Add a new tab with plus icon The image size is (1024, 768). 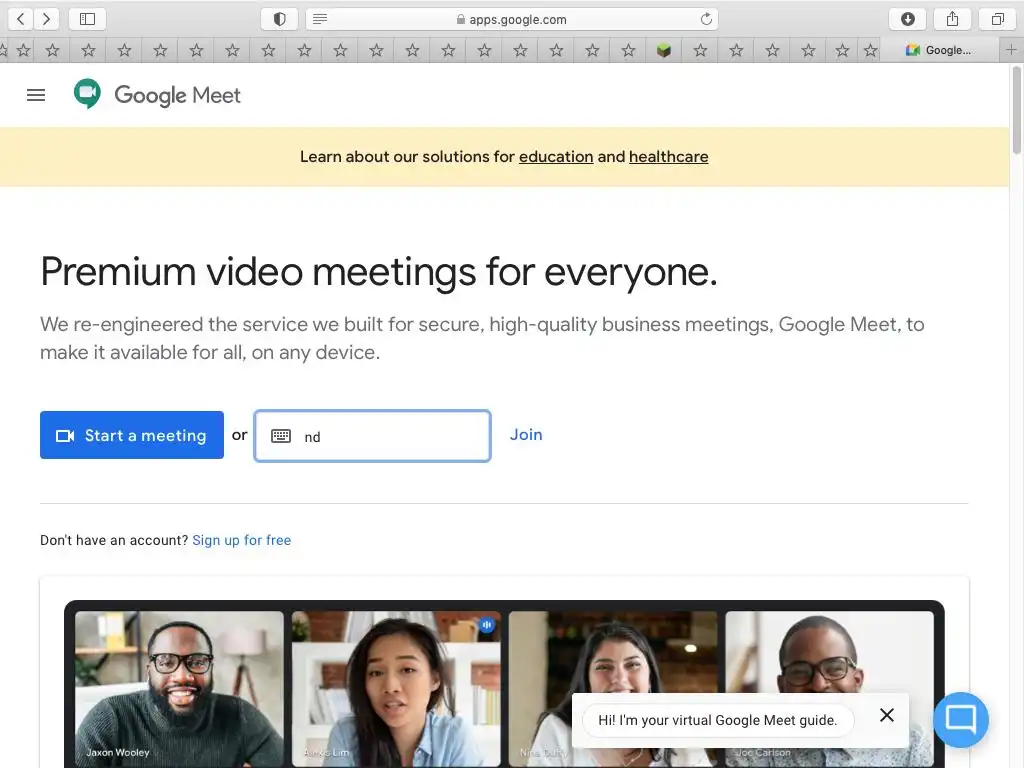1011,50
